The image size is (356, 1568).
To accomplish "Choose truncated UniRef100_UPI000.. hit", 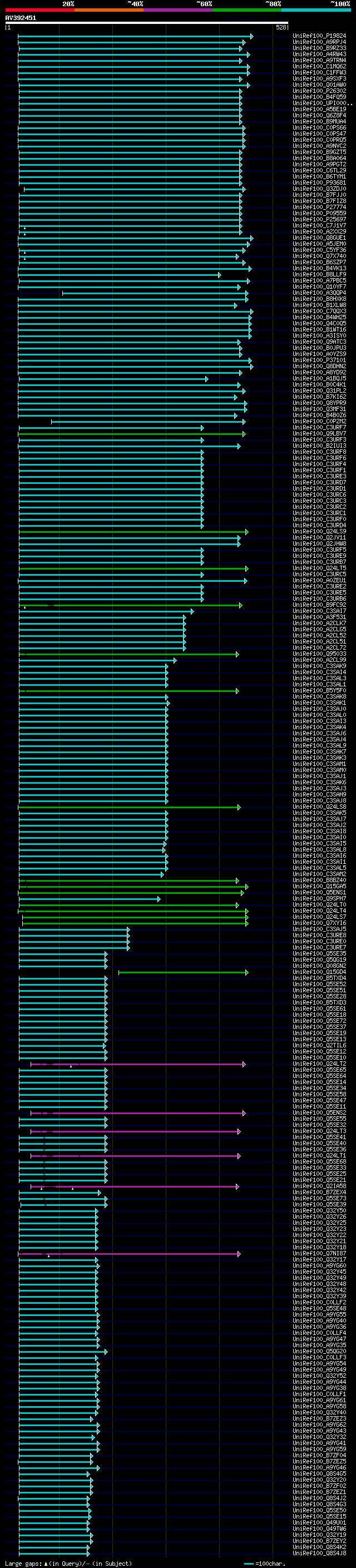I will click(323, 103).
